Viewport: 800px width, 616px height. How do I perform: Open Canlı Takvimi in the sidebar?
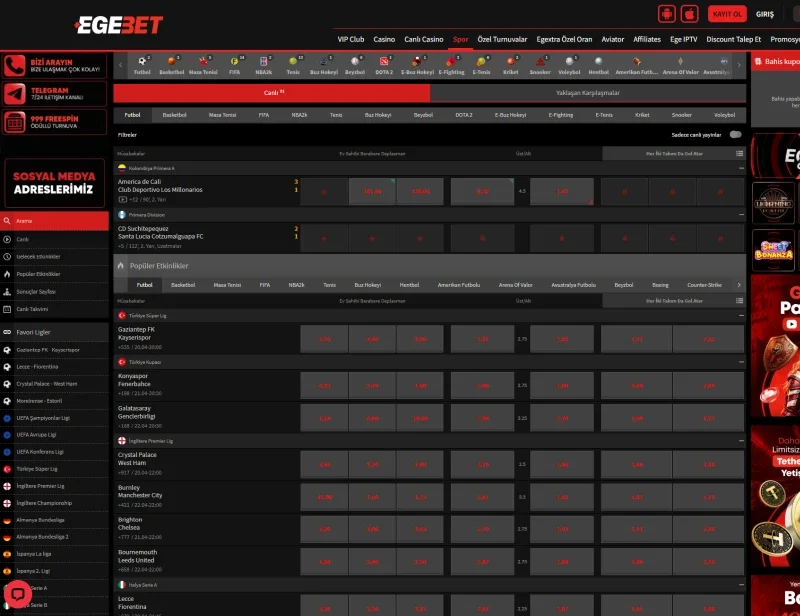tap(55, 309)
